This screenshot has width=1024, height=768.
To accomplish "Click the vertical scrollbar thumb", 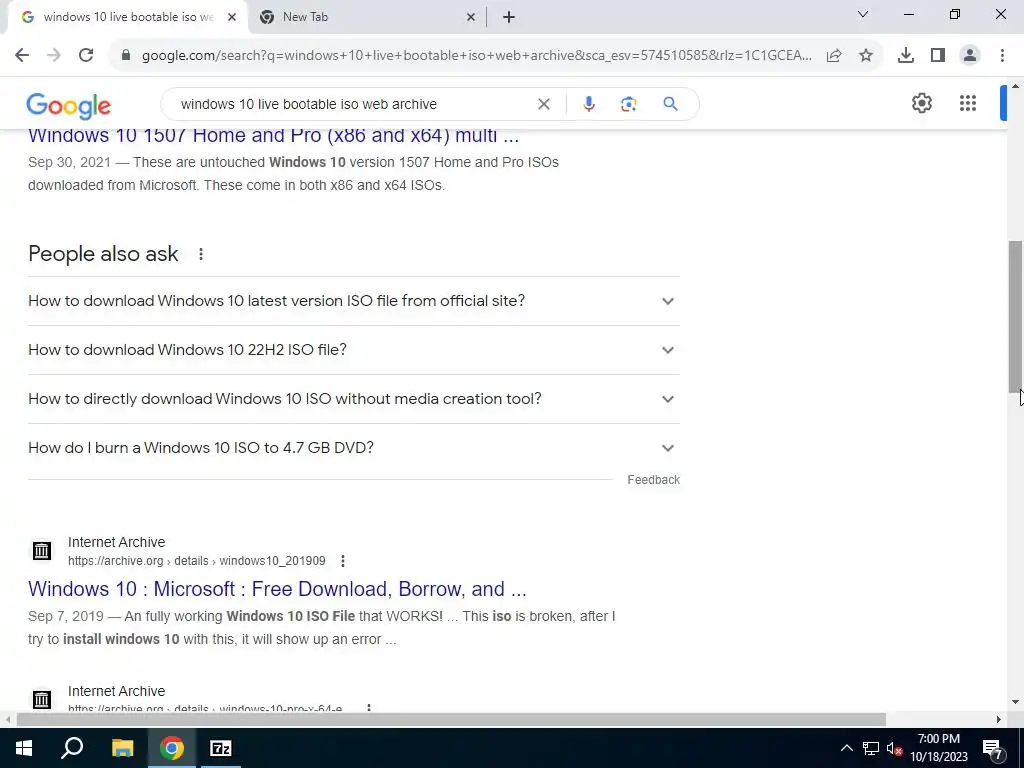I will click(1016, 315).
